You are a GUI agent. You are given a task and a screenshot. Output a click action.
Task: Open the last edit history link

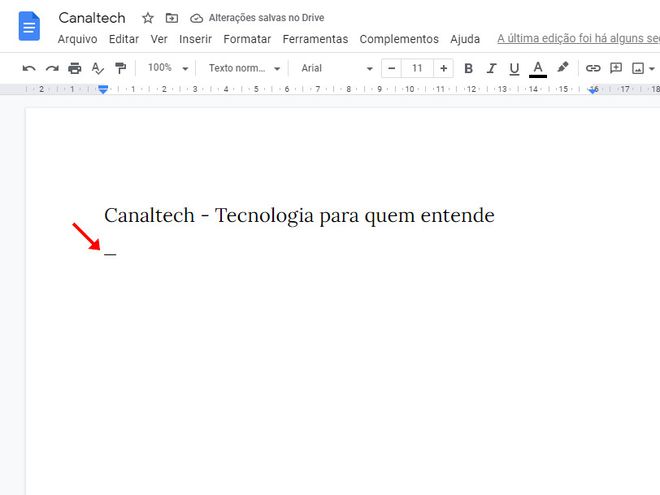coord(578,39)
